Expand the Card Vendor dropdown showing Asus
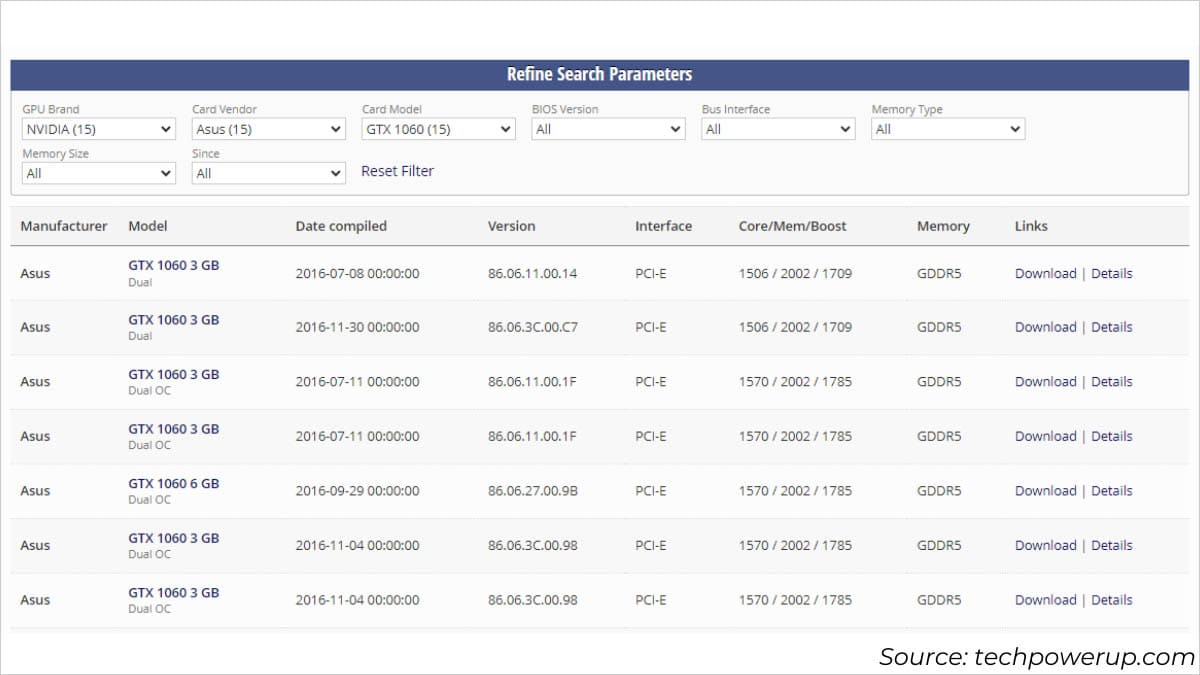This screenshot has width=1200, height=675. tap(268, 129)
